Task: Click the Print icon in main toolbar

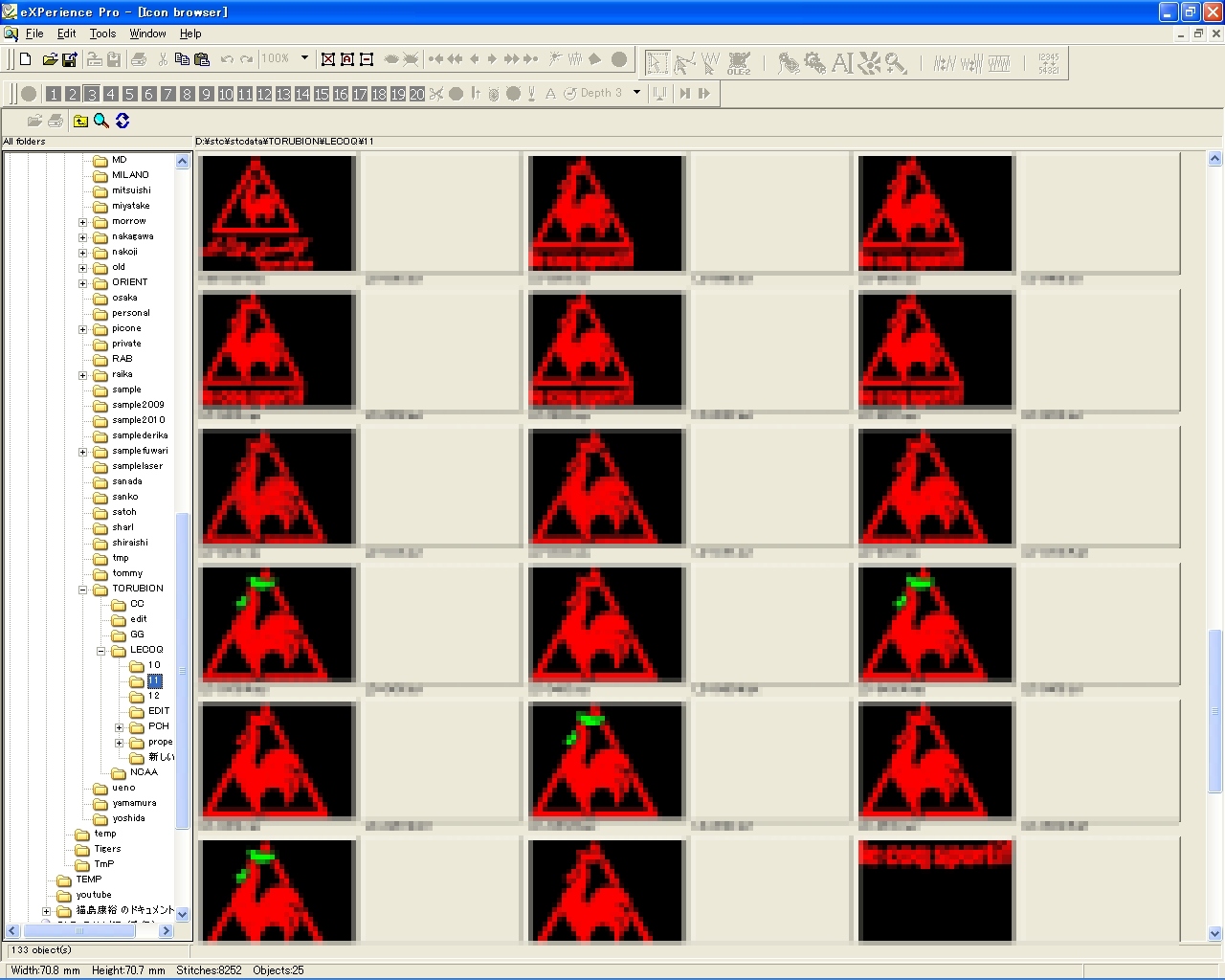Action: point(139,59)
